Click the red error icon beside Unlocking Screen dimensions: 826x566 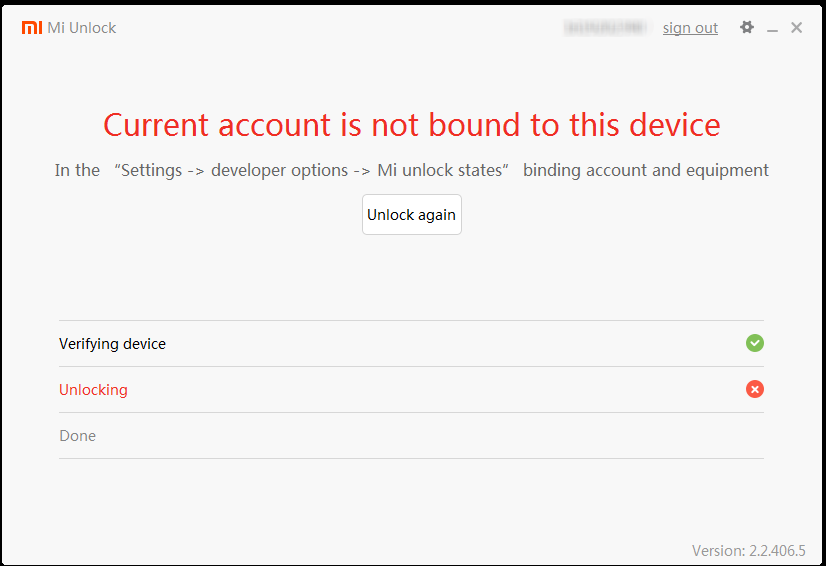click(755, 389)
